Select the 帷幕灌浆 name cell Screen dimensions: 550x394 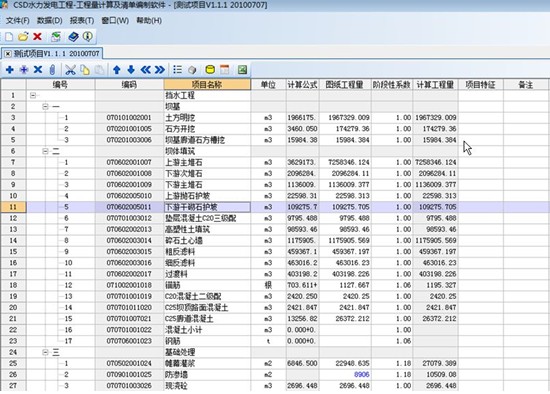click(x=207, y=363)
